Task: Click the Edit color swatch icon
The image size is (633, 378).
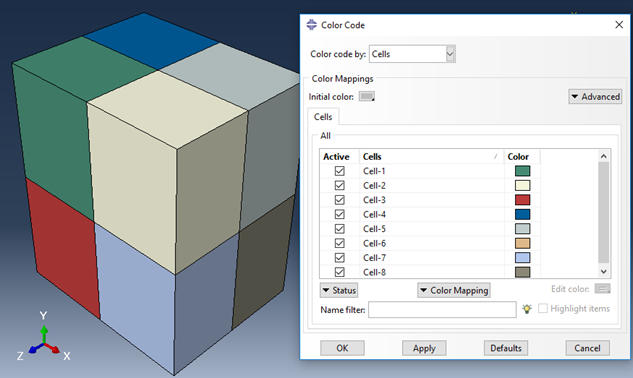Action: coord(603,289)
